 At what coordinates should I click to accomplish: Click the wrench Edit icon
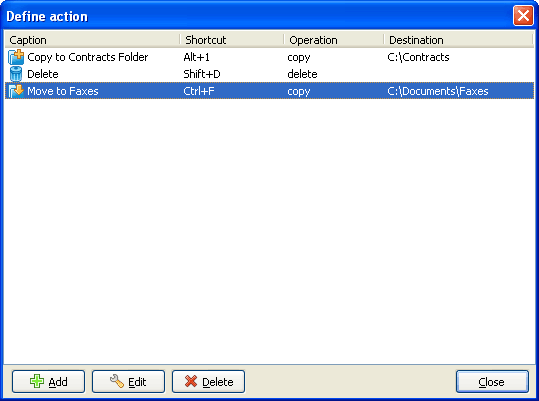click(x=117, y=381)
